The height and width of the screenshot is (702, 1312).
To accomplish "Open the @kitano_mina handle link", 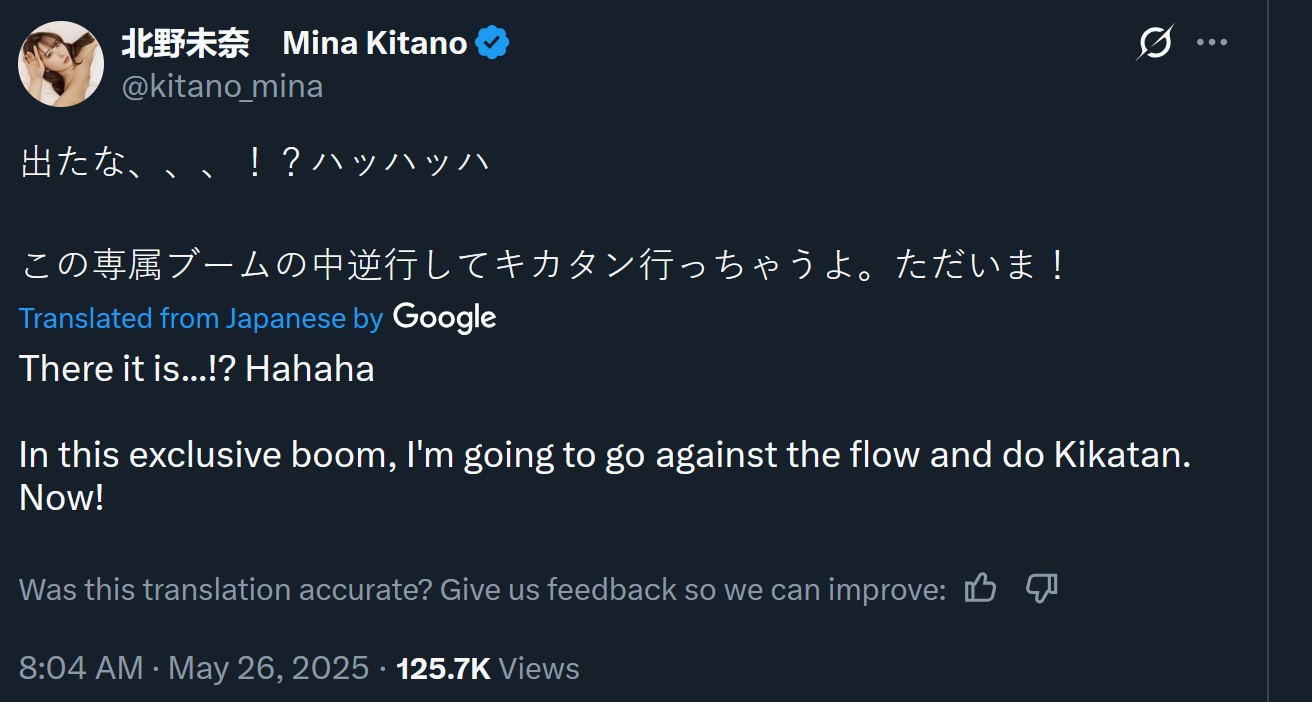I will point(222,87).
